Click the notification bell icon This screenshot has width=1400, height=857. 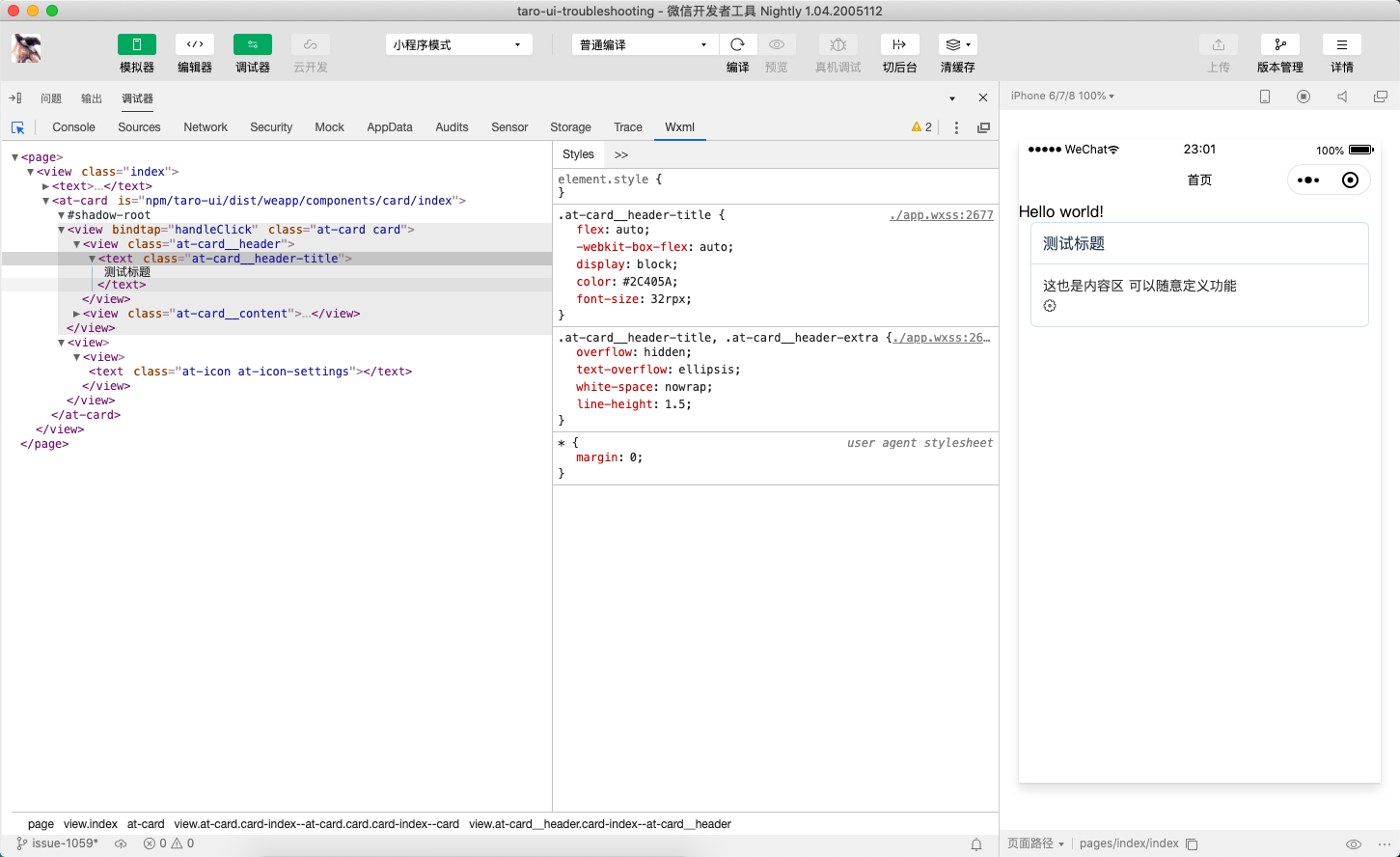976,844
